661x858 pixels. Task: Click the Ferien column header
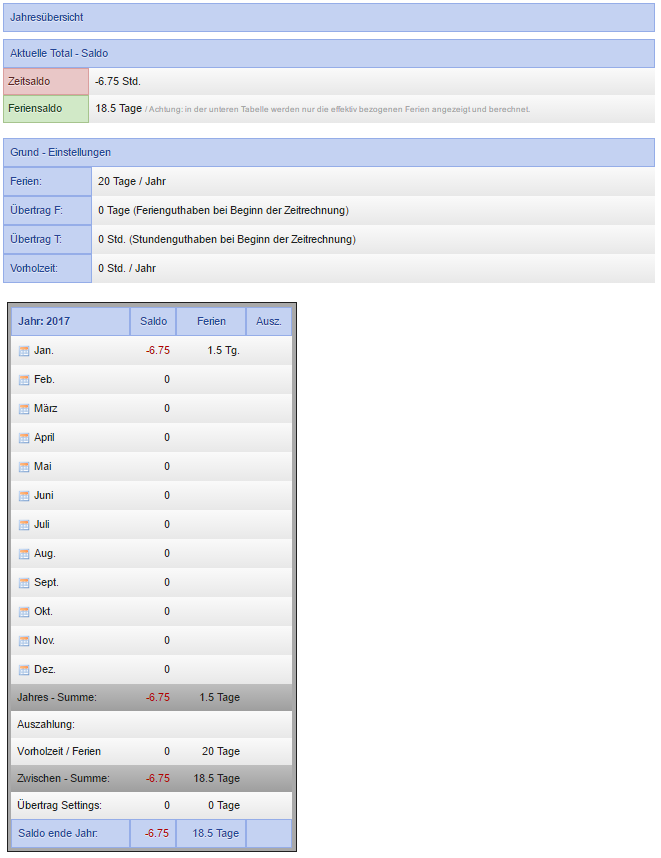click(211, 321)
